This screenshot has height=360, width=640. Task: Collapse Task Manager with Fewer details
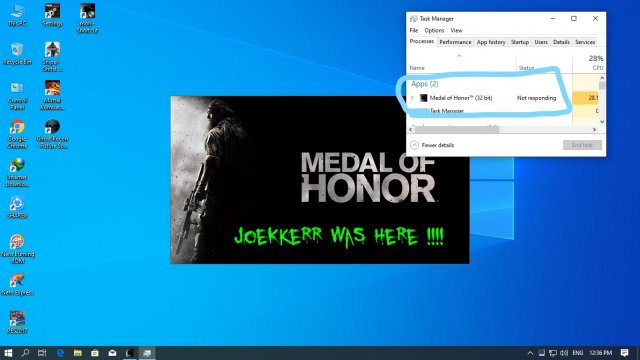[432, 145]
